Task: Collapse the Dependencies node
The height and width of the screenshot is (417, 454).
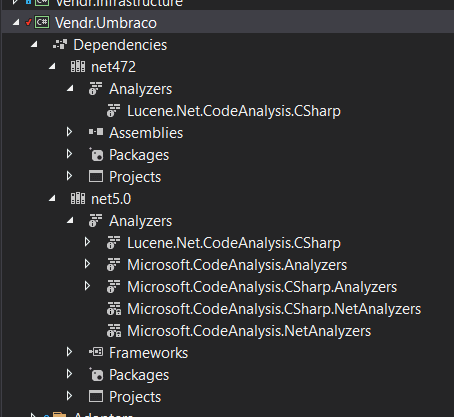Action: click(34, 44)
